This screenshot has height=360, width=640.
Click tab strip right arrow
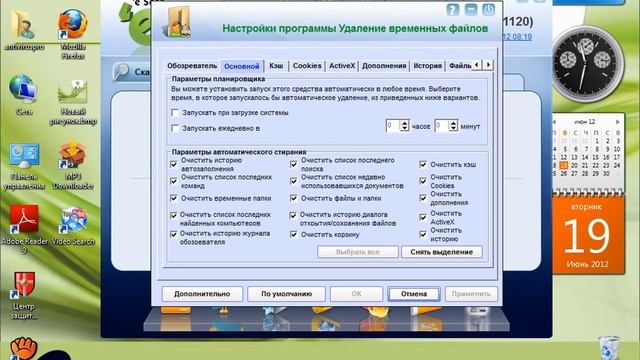pos(488,64)
